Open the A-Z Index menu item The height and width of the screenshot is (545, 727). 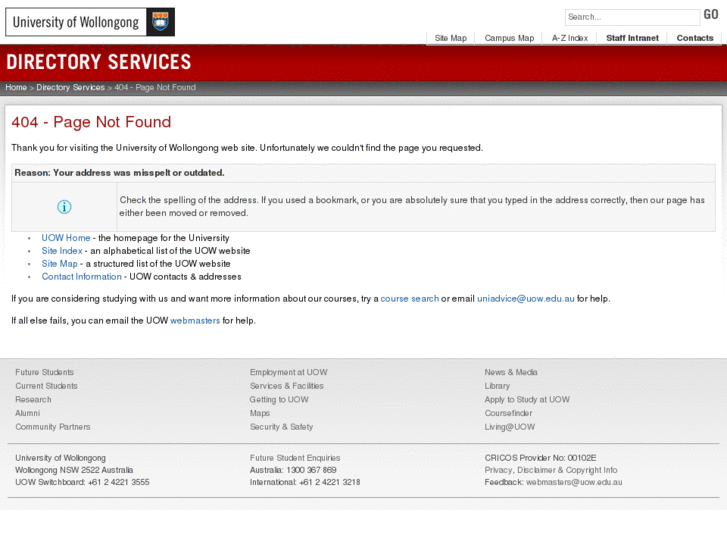pos(570,38)
